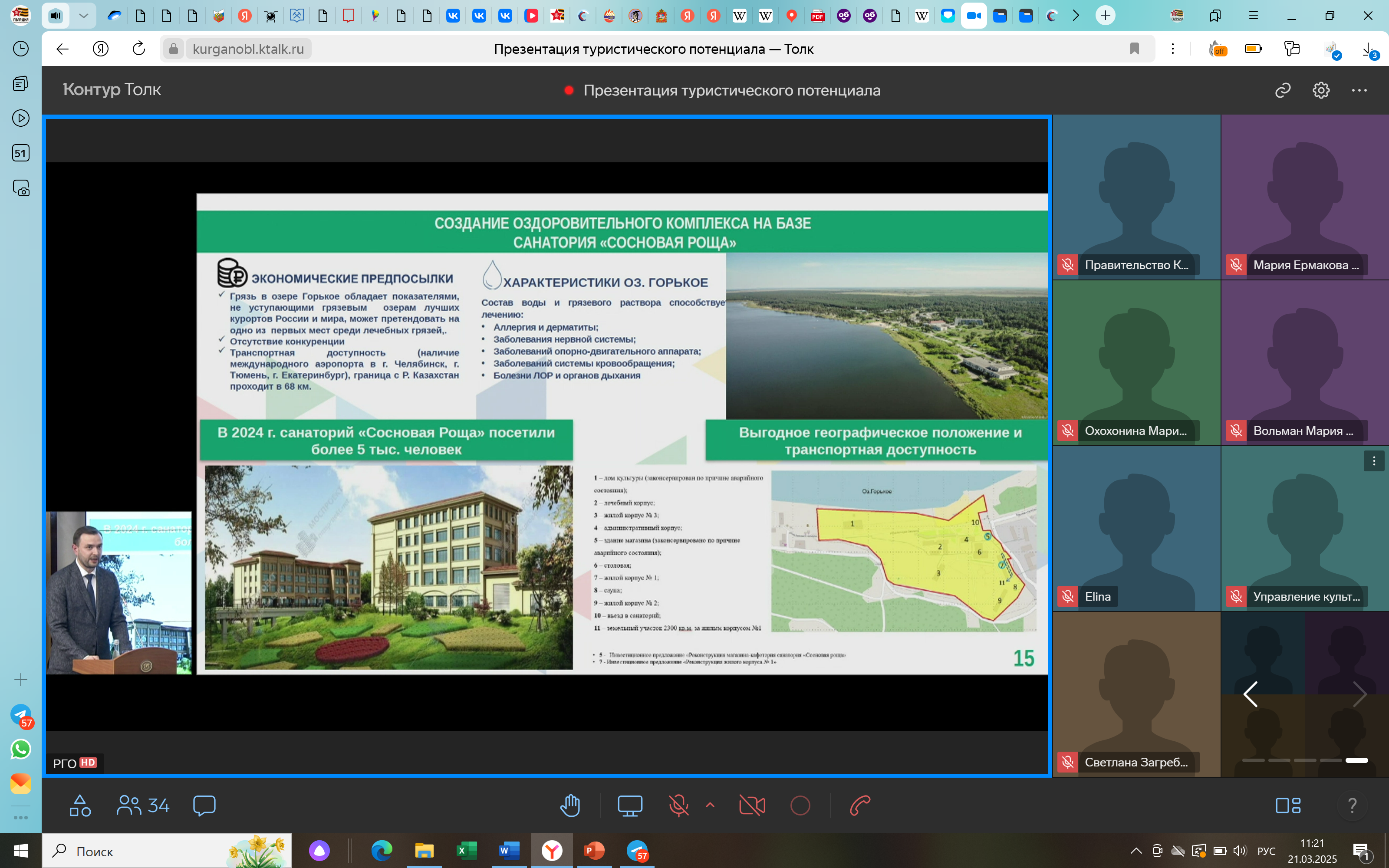
Task: Copy meeting link icon in header
Action: pyautogui.click(x=1283, y=90)
